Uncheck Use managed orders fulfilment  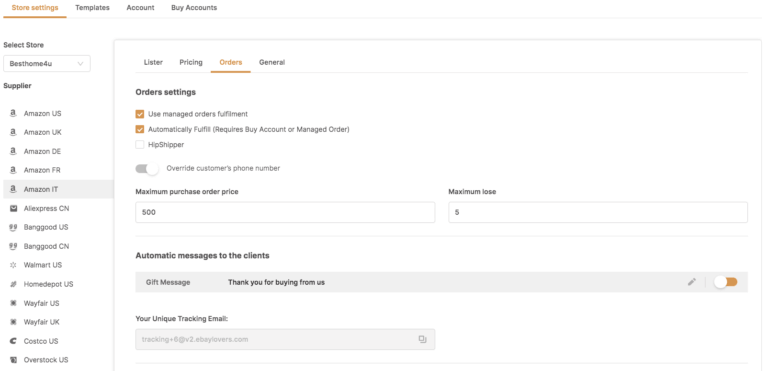[x=140, y=114]
